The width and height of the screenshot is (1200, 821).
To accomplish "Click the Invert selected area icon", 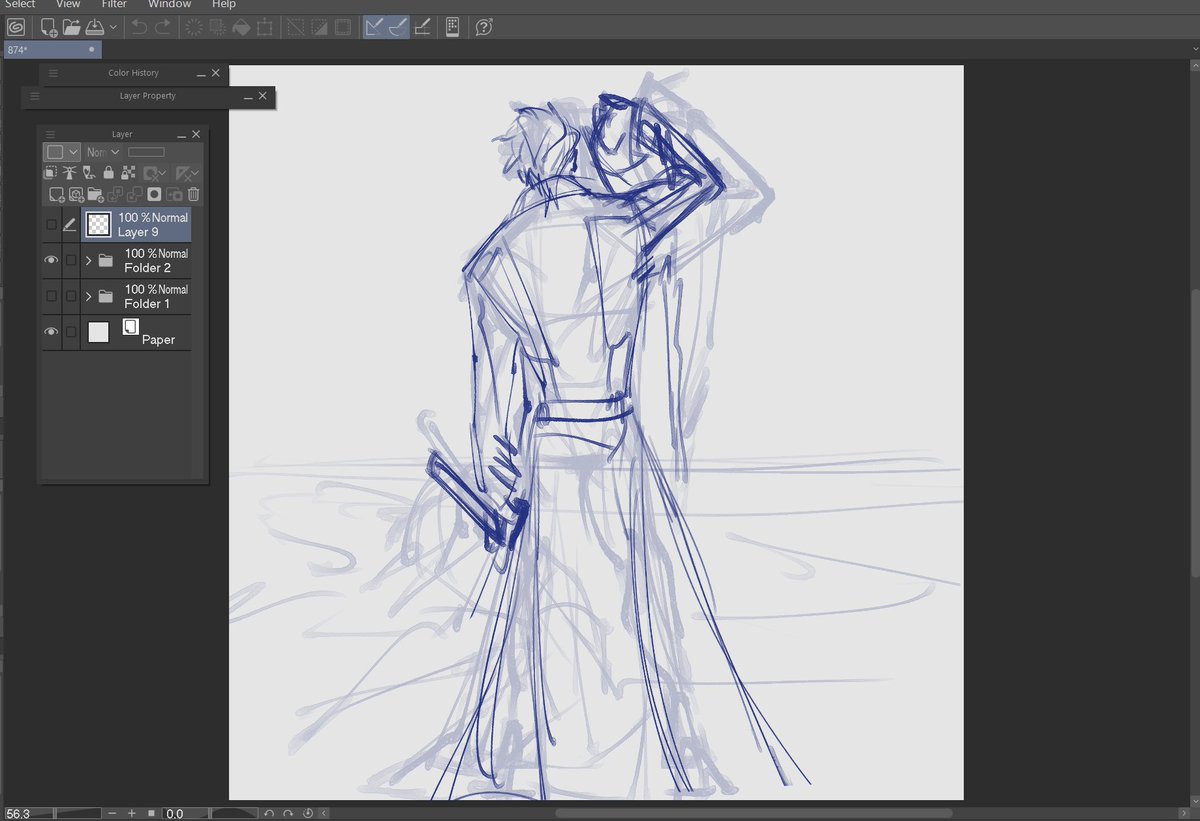I will click(x=319, y=27).
